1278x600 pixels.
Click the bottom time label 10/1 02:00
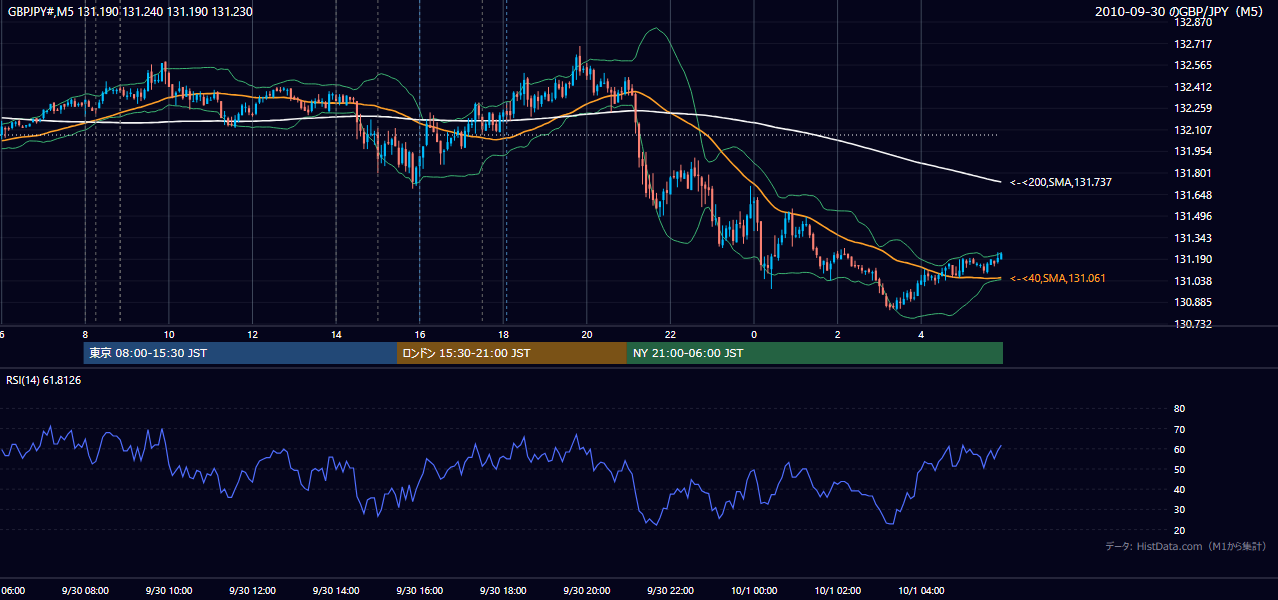837,590
